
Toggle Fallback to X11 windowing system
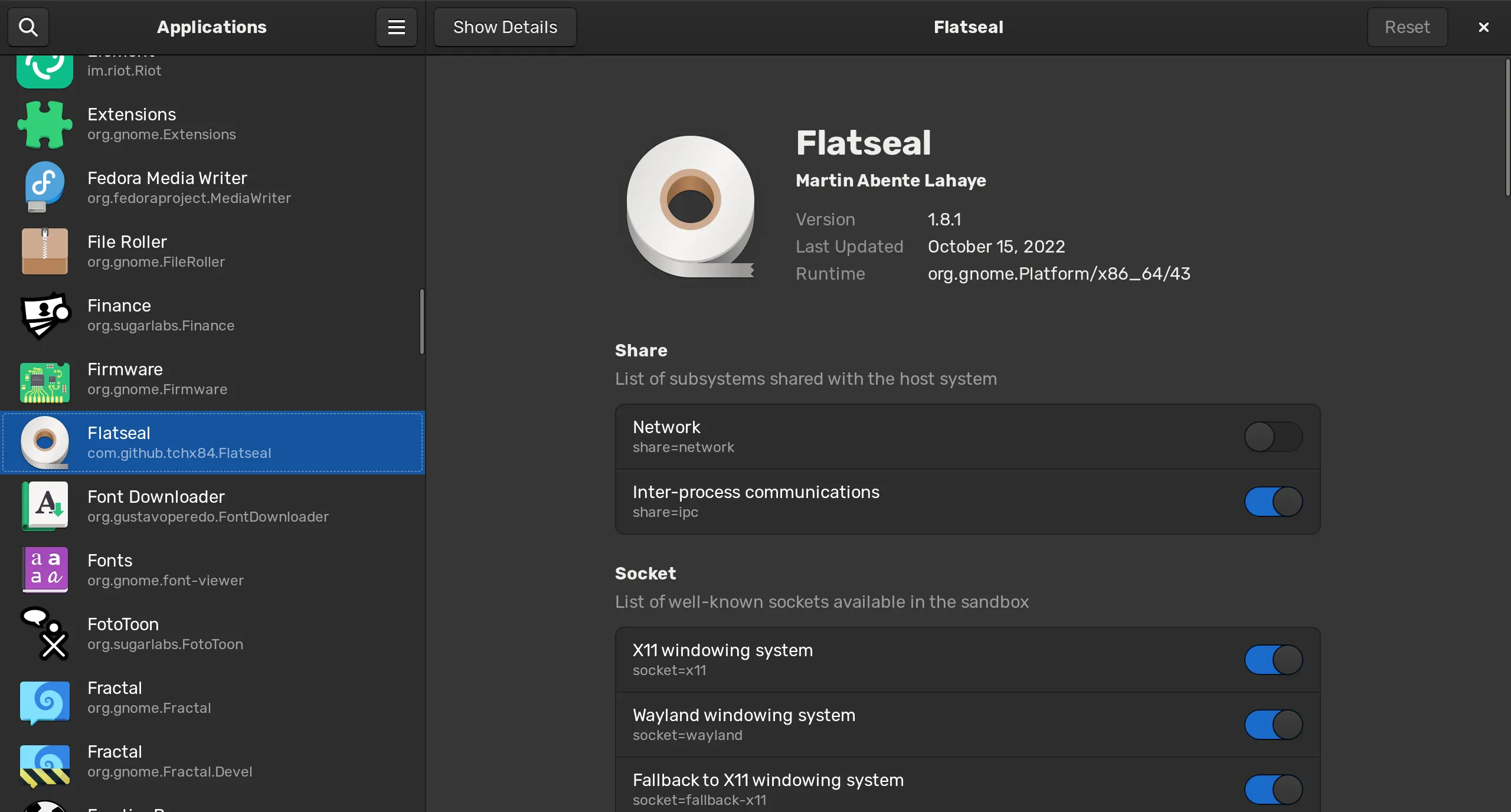(x=1274, y=790)
